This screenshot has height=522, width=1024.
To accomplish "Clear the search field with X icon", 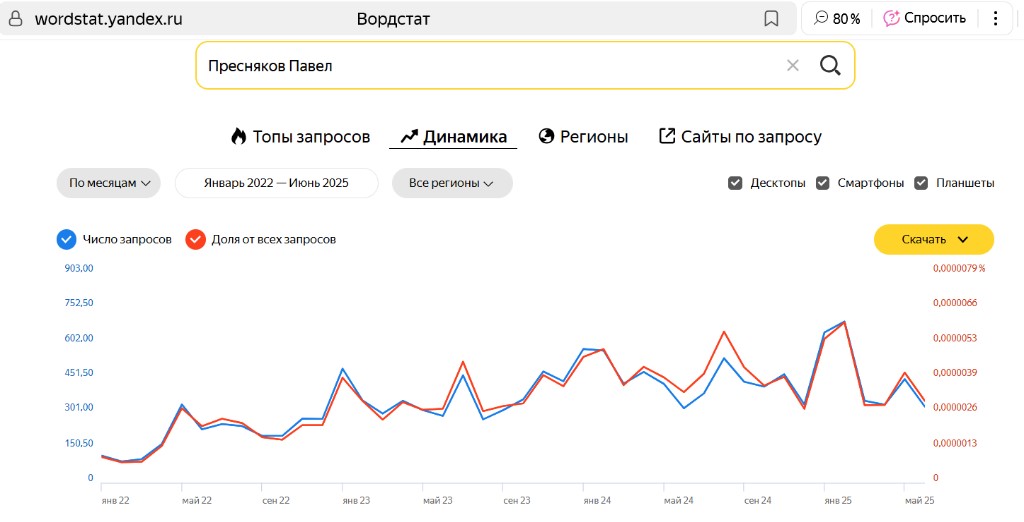I will tap(792, 66).
